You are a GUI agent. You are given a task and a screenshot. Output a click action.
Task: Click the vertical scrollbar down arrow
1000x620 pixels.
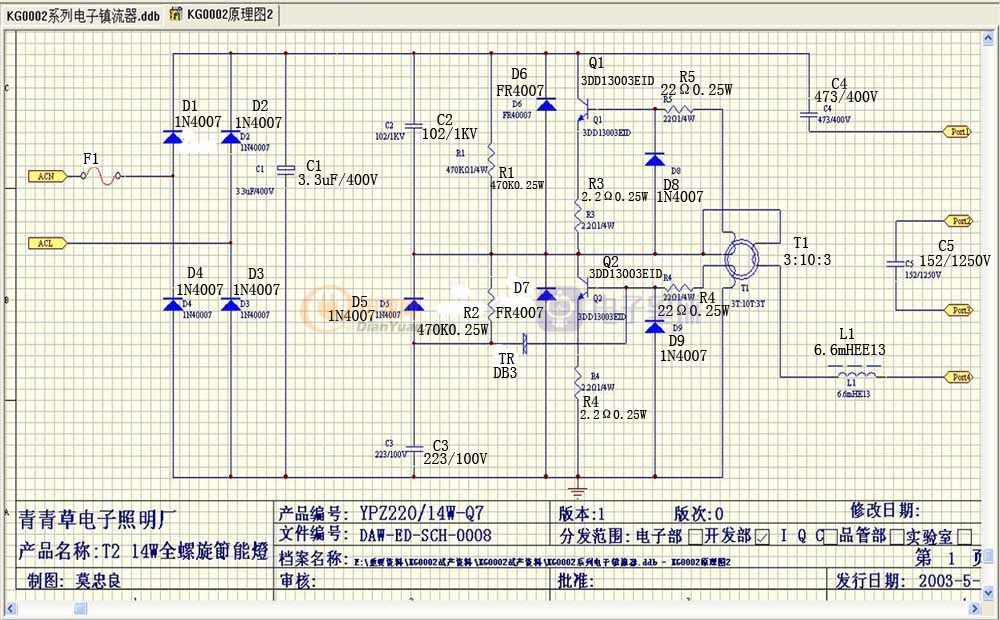pyautogui.click(x=989, y=591)
